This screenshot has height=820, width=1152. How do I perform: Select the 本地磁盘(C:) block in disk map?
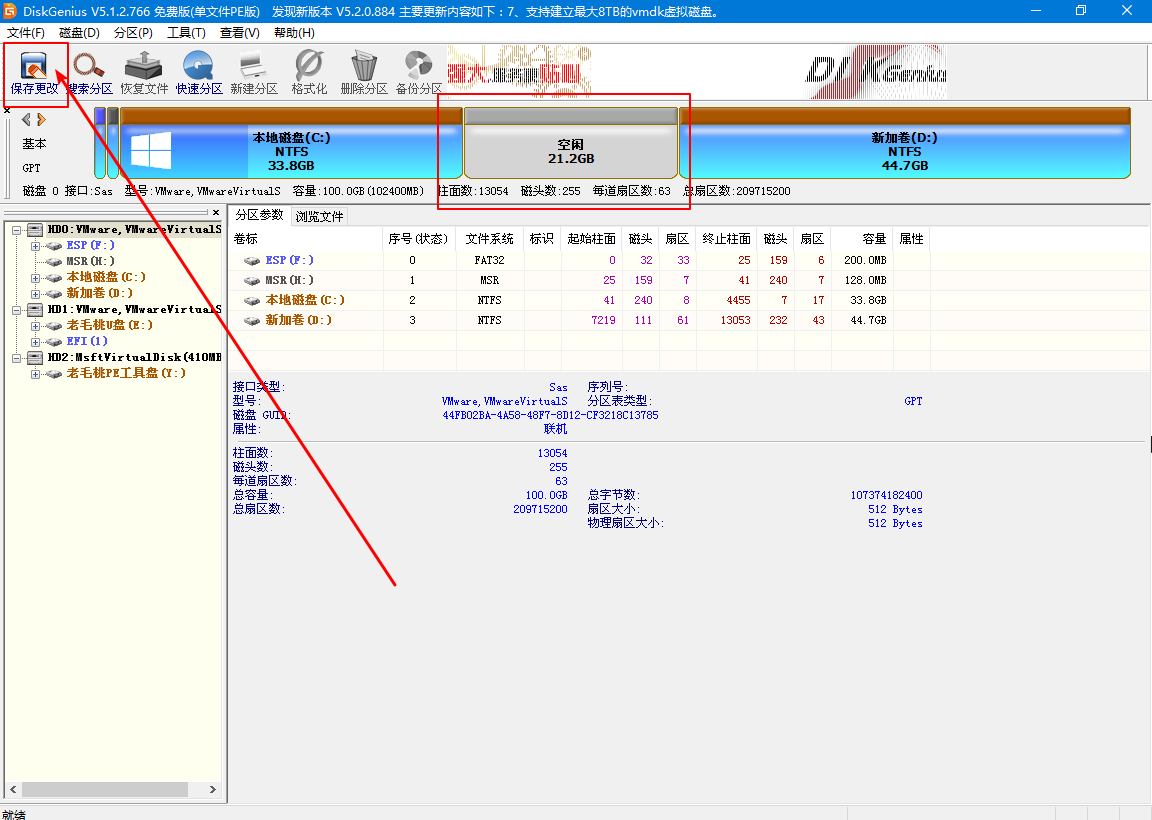pyautogui.click(x=291, y=143)
